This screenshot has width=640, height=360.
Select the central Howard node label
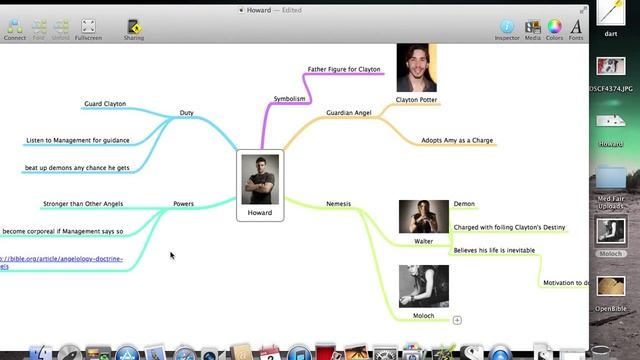tap(260, 213)
